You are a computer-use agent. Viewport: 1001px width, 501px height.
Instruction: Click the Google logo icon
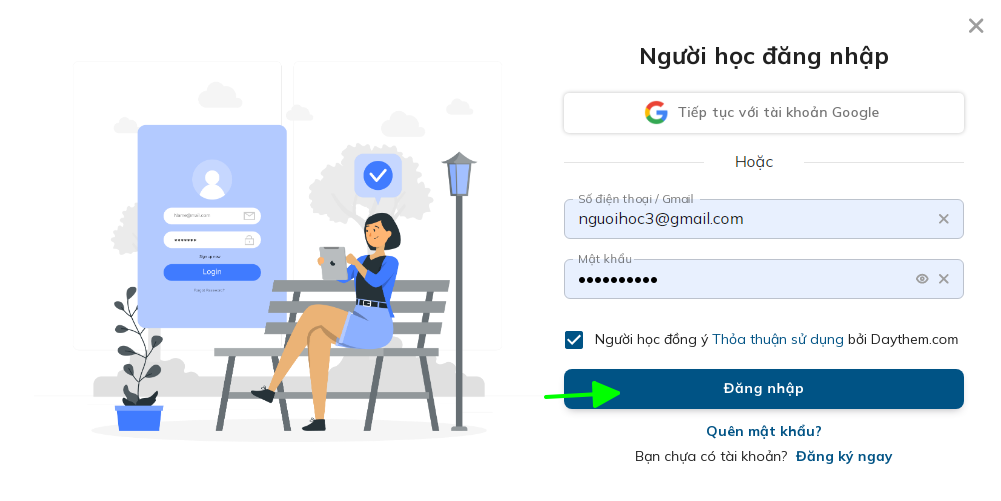[x=656, y=112]
